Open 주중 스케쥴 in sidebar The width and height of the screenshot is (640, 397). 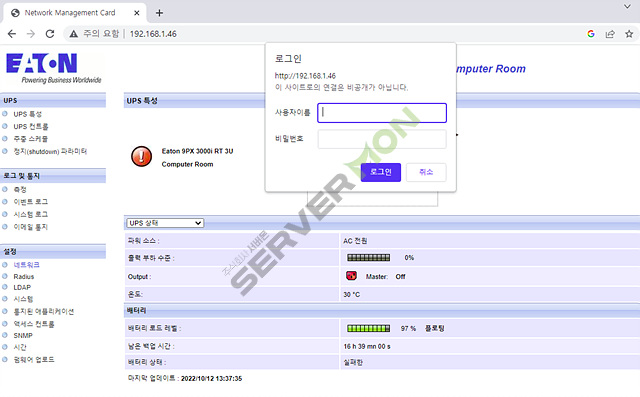coord(31,139)
